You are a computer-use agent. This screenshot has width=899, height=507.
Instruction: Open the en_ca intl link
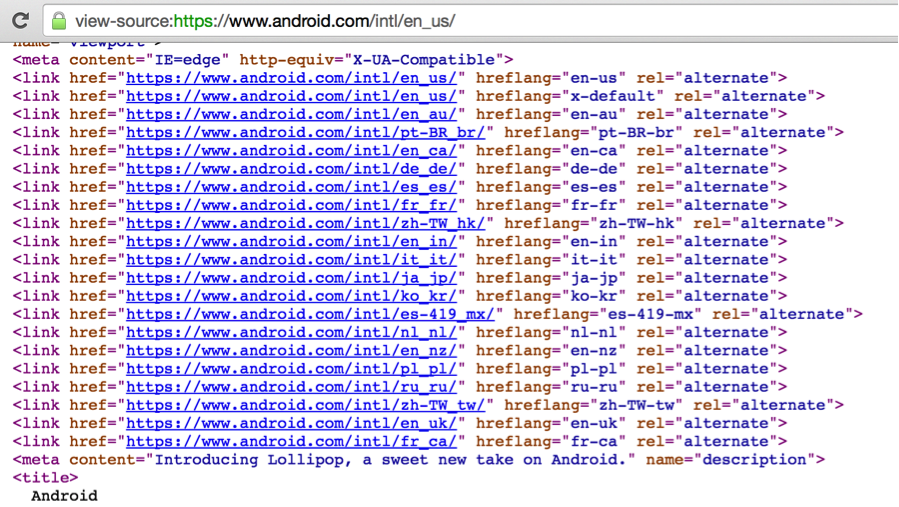[x=291, y=150]
